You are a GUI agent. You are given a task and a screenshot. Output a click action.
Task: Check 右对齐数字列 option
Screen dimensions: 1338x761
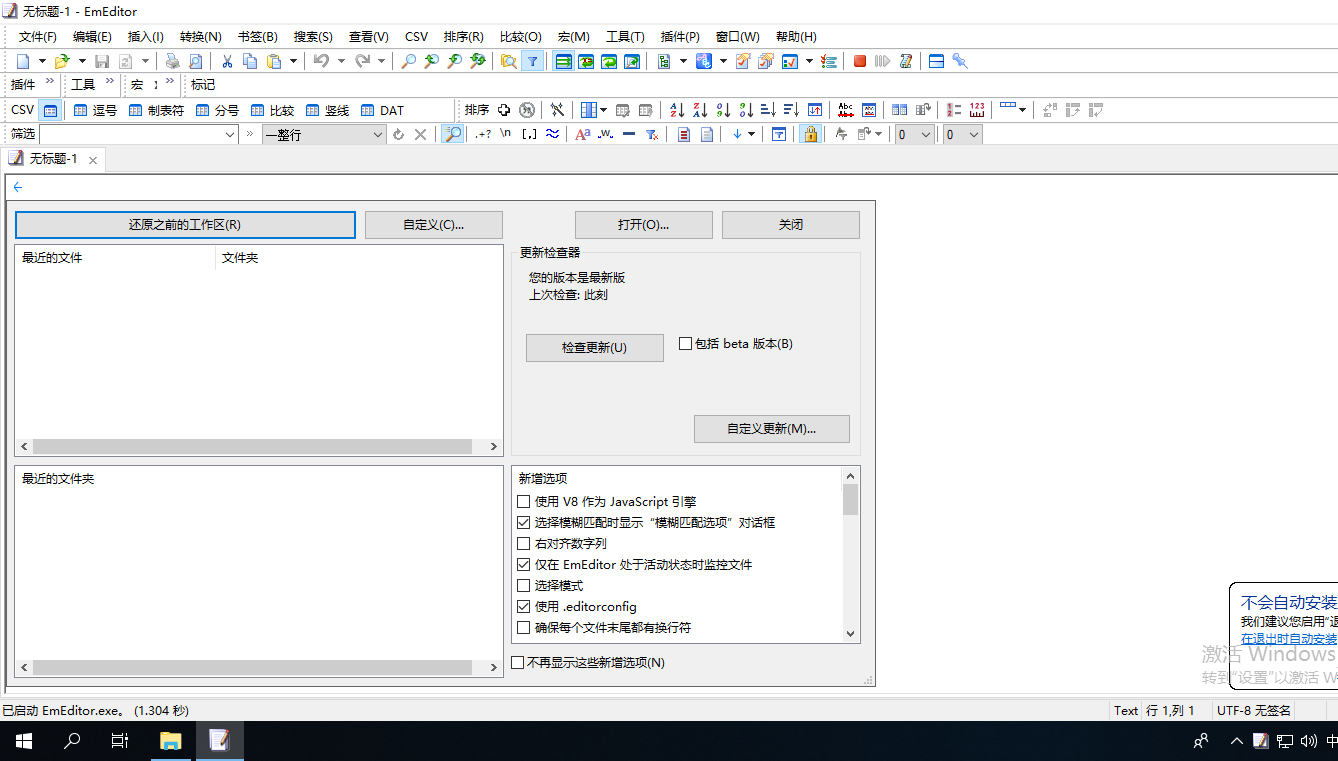(523, 544)
